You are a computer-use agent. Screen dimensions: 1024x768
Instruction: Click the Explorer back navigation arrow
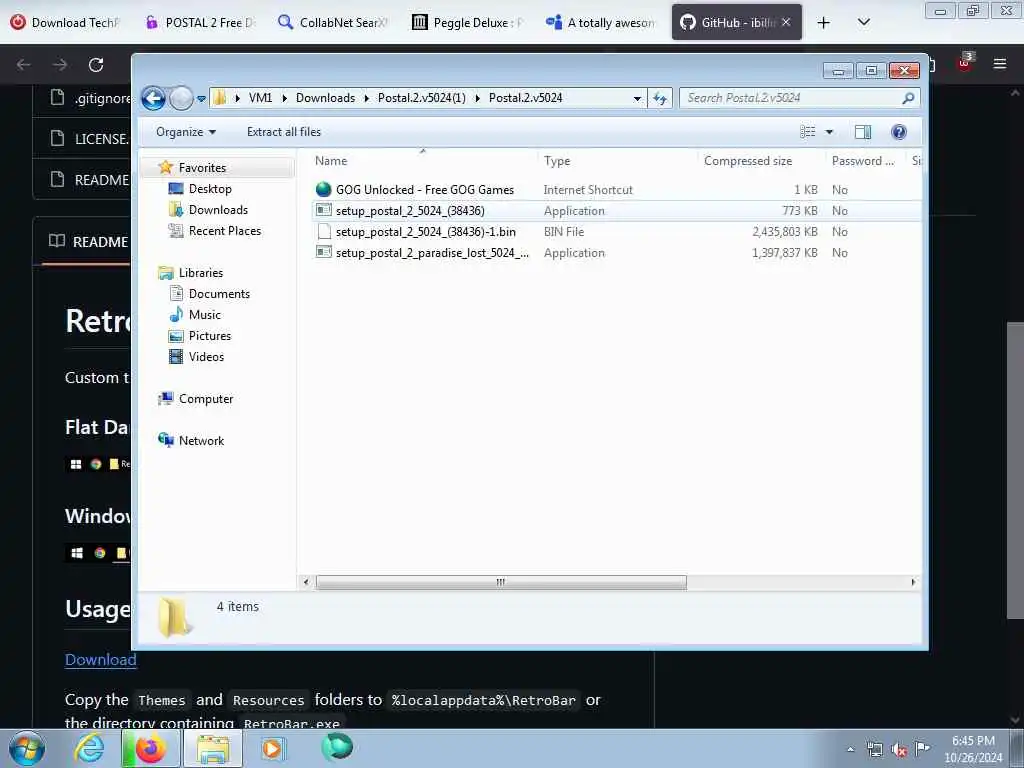point(153,99)
